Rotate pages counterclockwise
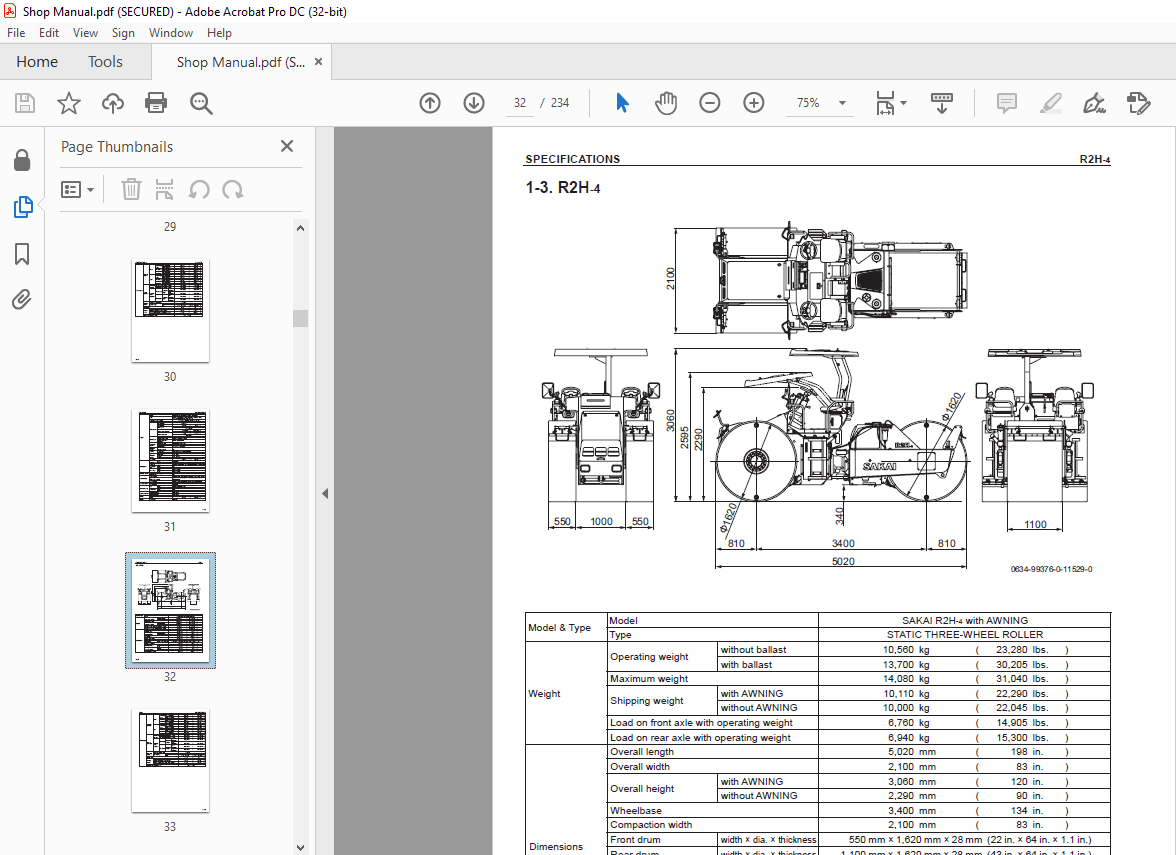1176x855 pixels. (x=199, y=189)
